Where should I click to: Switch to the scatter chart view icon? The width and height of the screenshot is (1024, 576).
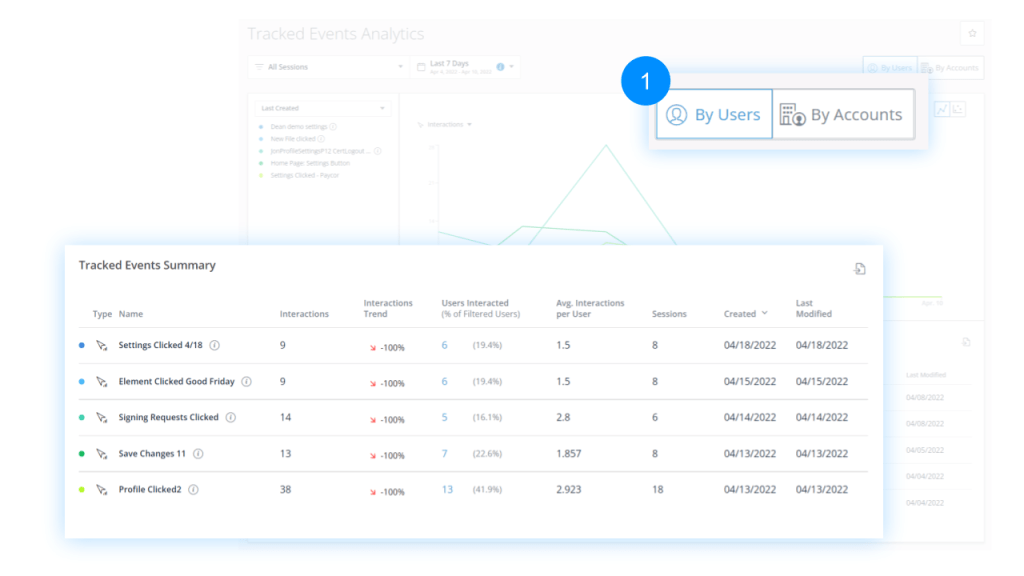point(958,109)
